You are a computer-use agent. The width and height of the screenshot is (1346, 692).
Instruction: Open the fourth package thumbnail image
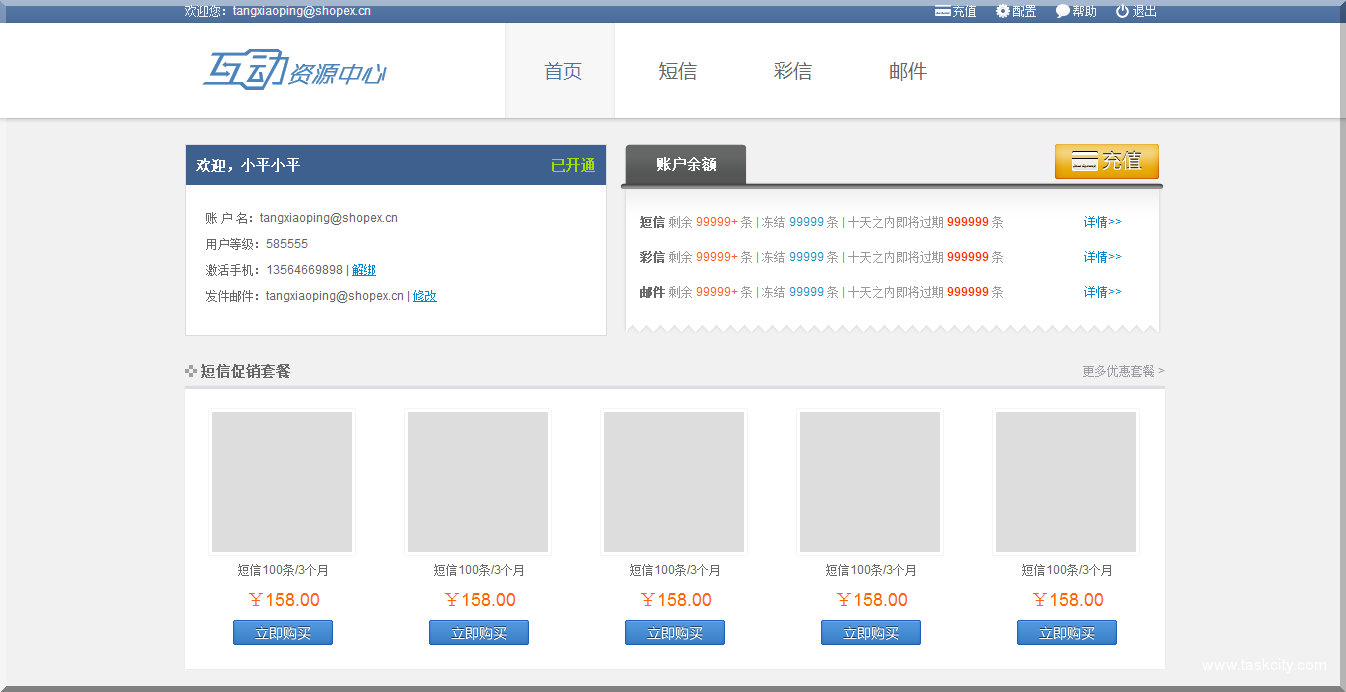870,482
